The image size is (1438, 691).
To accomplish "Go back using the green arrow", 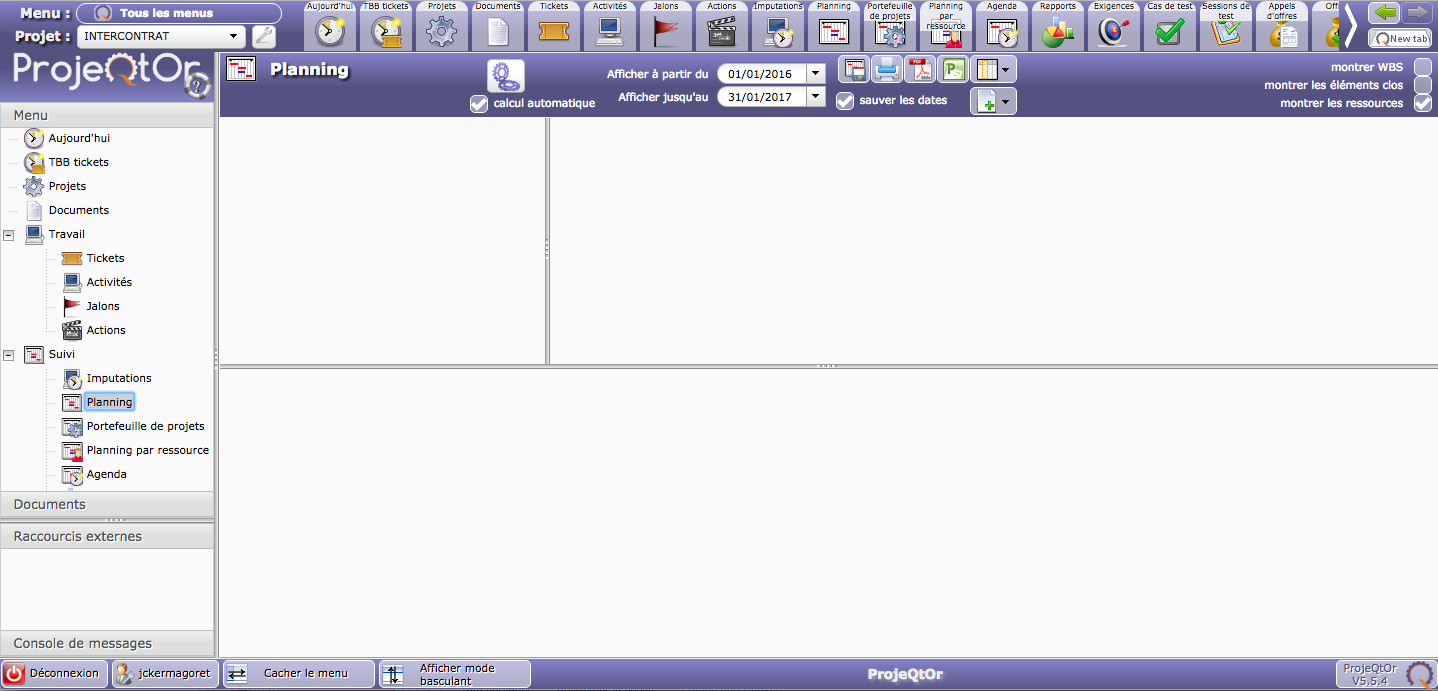I will 1385,13.
